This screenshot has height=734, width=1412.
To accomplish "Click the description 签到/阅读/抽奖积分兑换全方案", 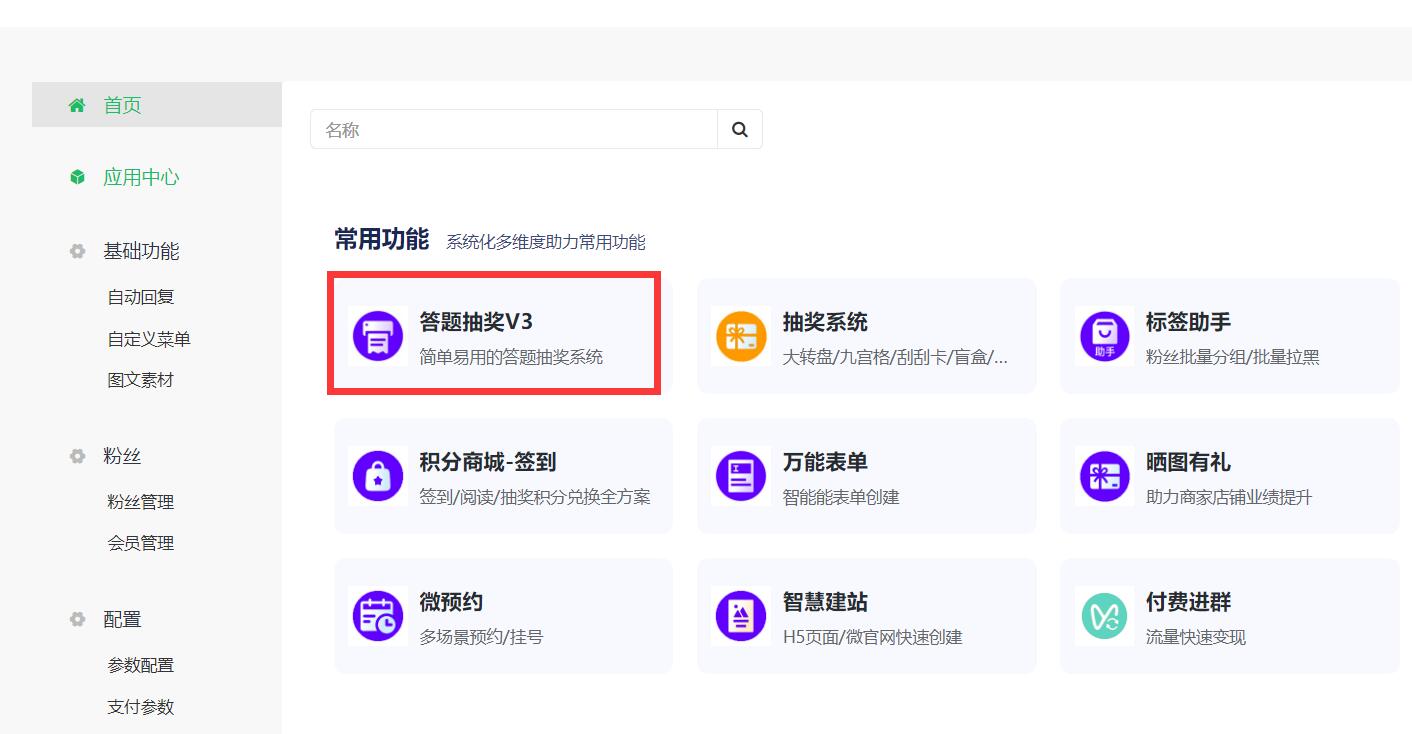I will [x=535, y=497].
